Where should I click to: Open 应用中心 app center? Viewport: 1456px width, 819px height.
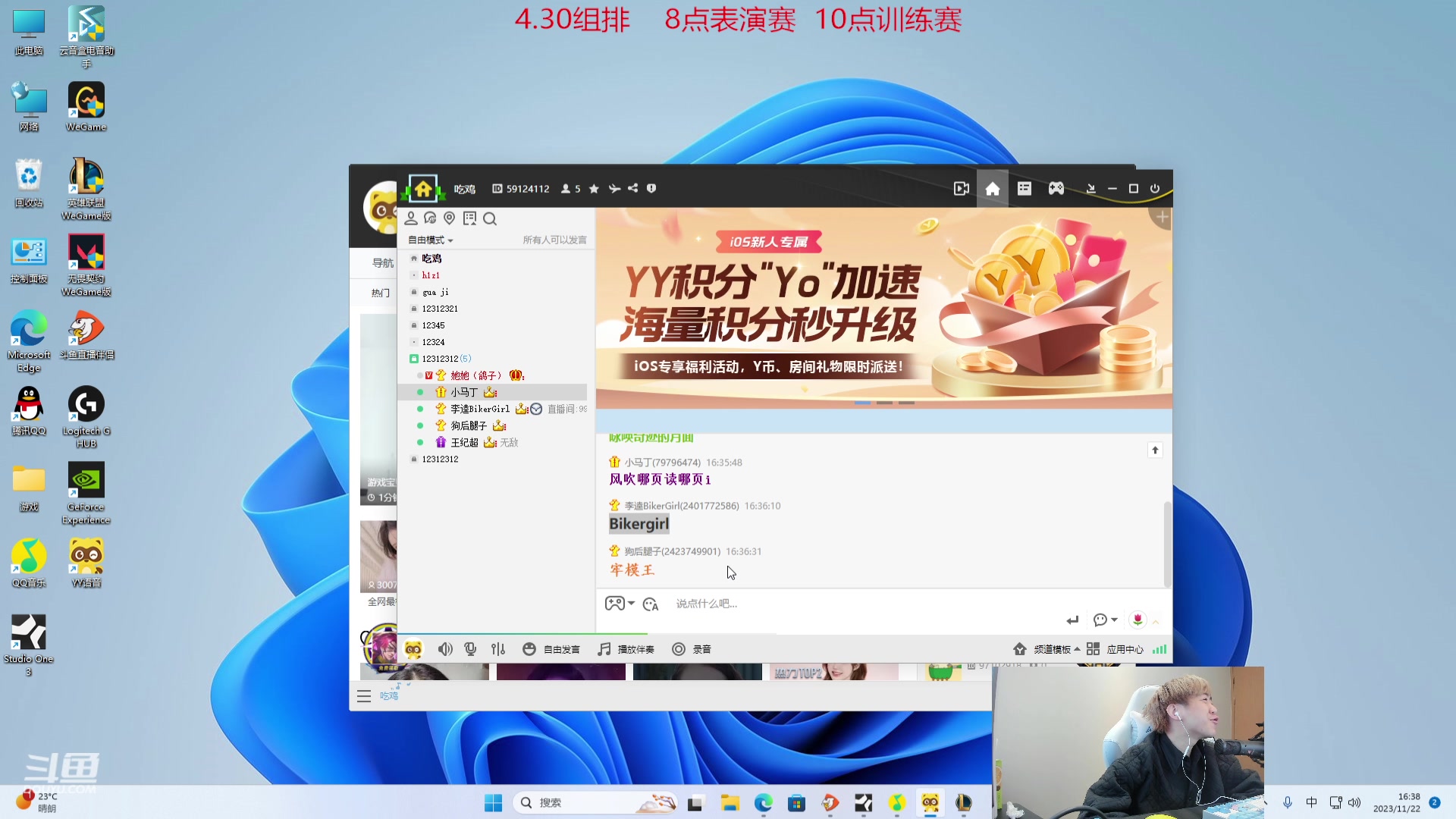1115,649
